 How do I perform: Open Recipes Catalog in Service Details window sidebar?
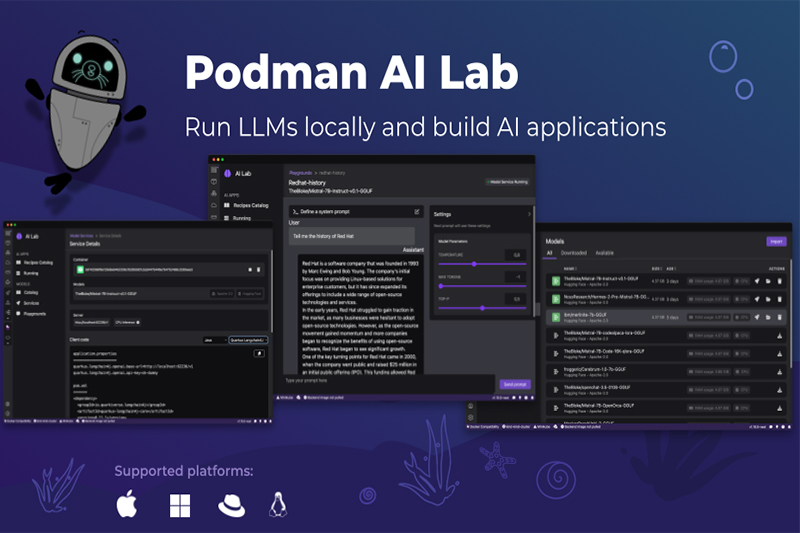[x=35, y=262]
